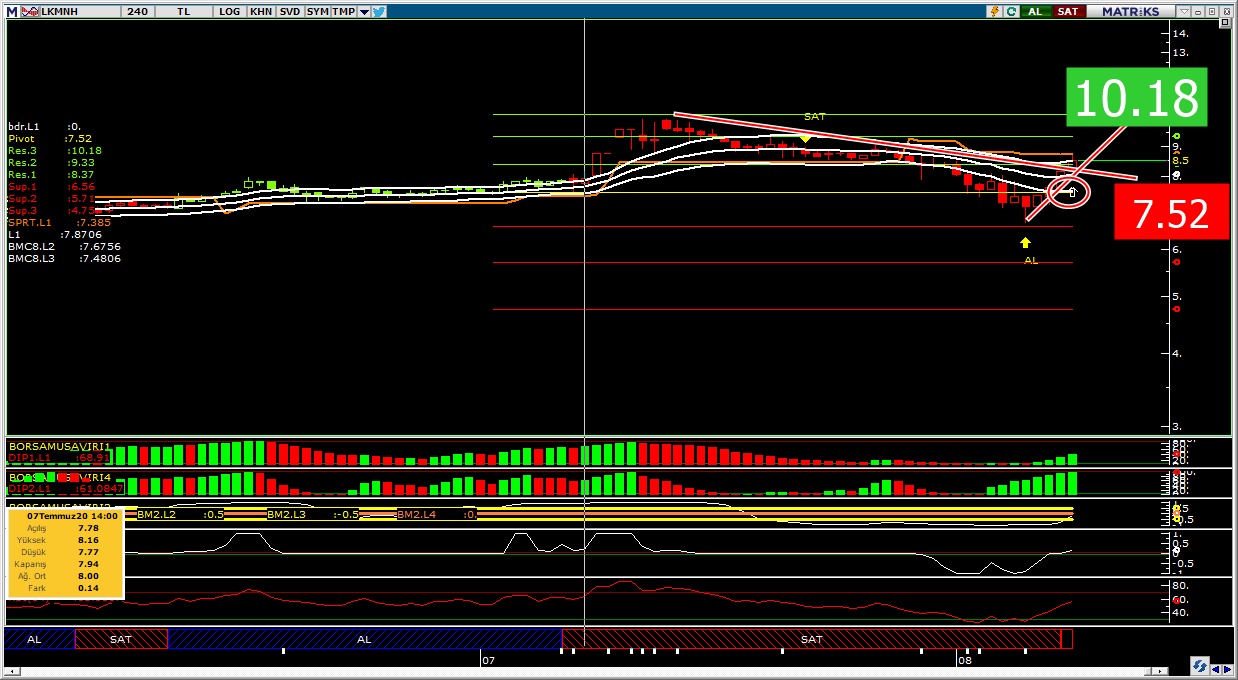The width and height of the screenshot is (1238, 680).
Task: Click the yellow SAT sell marker on chart
Action: 806,138
